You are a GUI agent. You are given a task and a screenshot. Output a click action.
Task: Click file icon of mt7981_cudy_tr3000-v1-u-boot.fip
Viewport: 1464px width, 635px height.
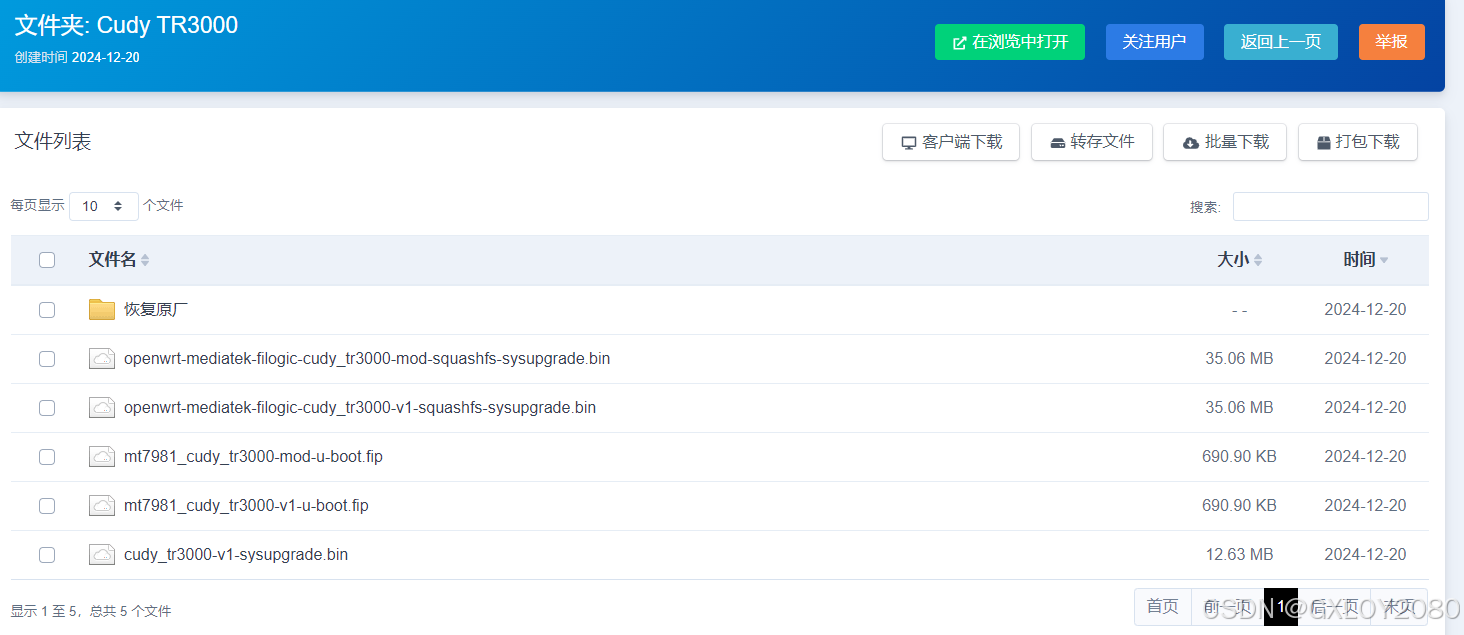tap(102, 506)
